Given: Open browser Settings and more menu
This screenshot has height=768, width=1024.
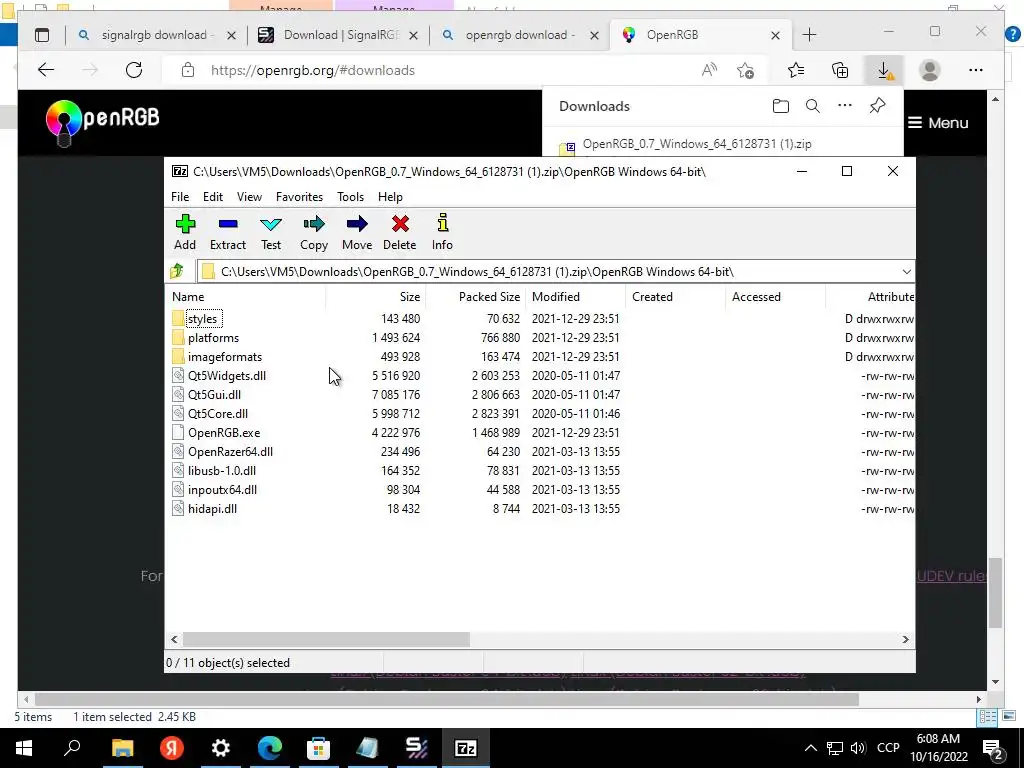Looking at the screenshot, I should click(x=976, y=70).
